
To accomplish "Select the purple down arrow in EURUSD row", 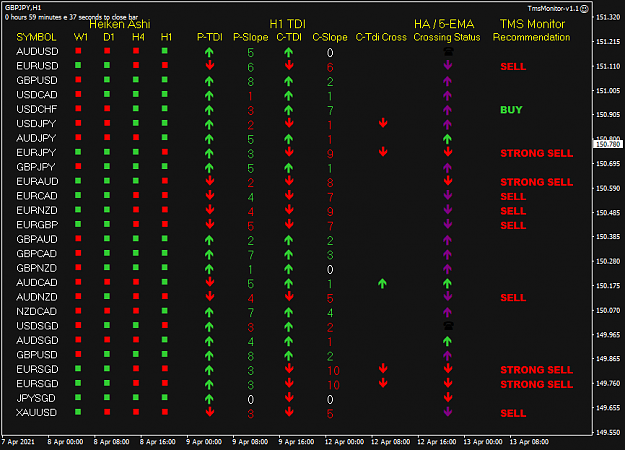I will 448,65.
